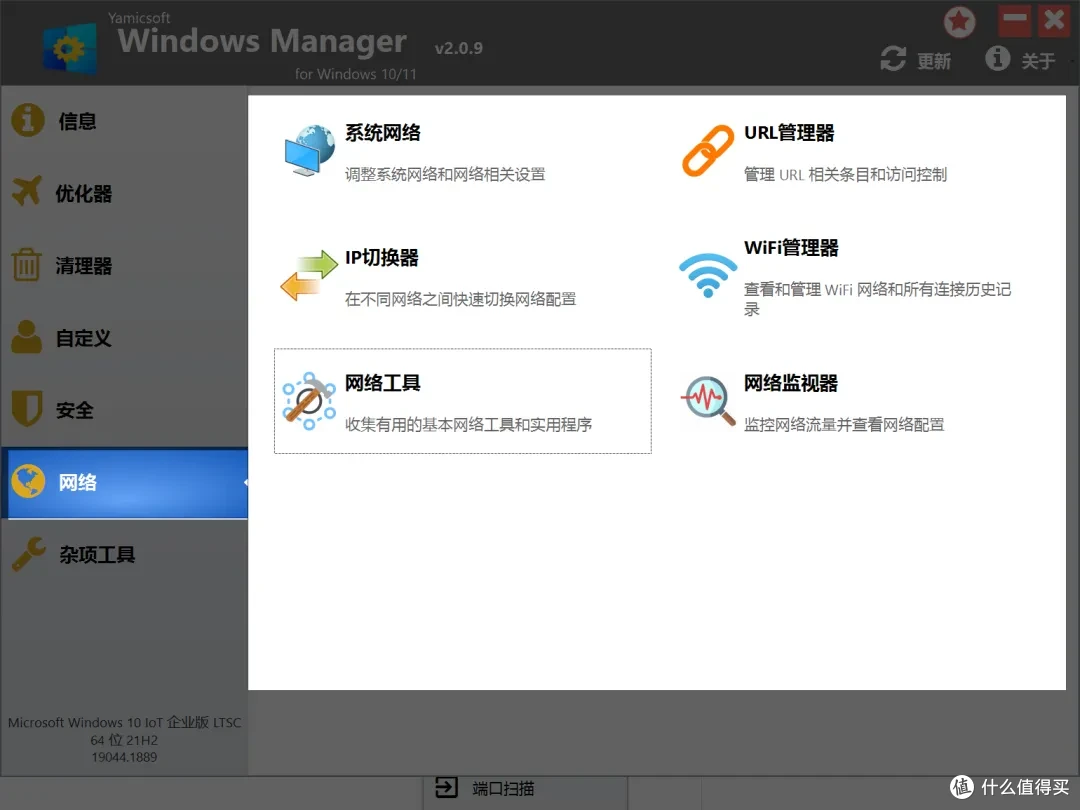This screenshot has width=1080, height=810.
Task: Open the WiFi管理器 signal icon
Action: coord(708,275)
